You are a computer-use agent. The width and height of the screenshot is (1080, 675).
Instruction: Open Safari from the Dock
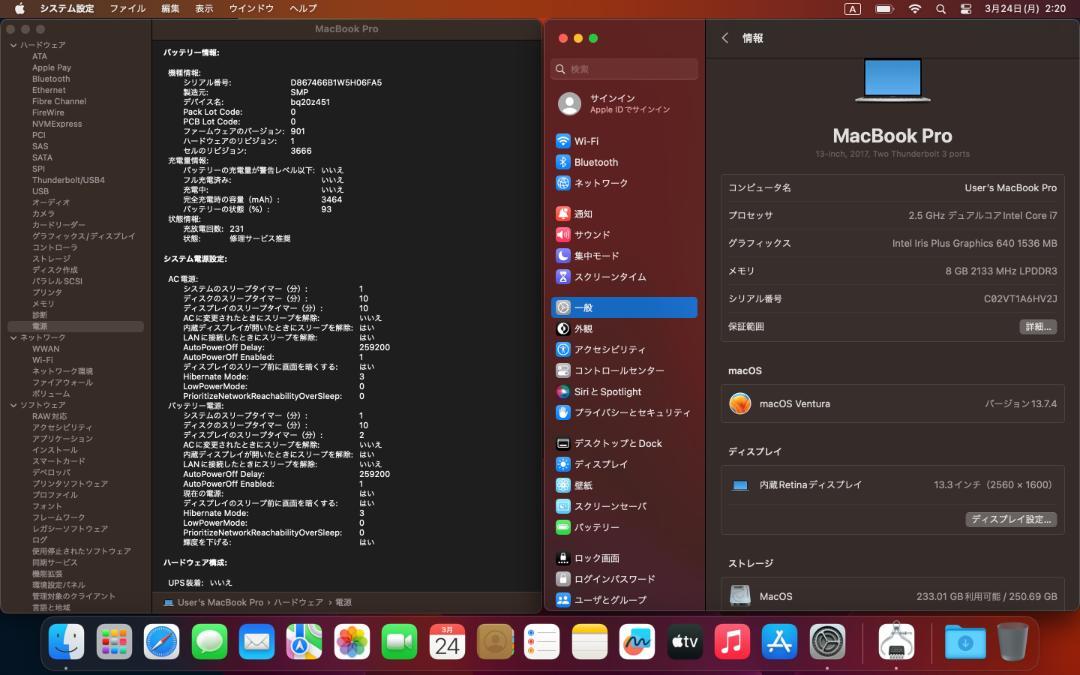tap(161, 643)
